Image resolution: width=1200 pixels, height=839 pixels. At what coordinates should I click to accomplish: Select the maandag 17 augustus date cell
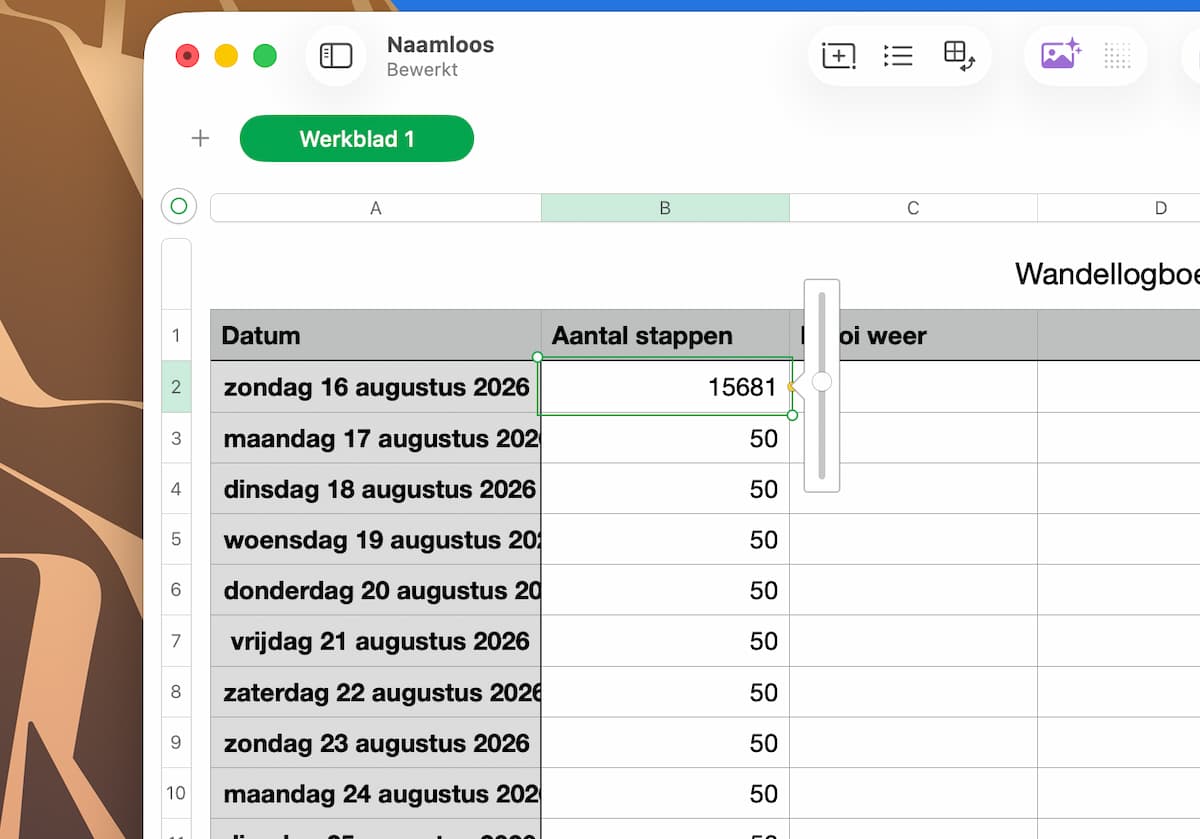coord(376,437)
